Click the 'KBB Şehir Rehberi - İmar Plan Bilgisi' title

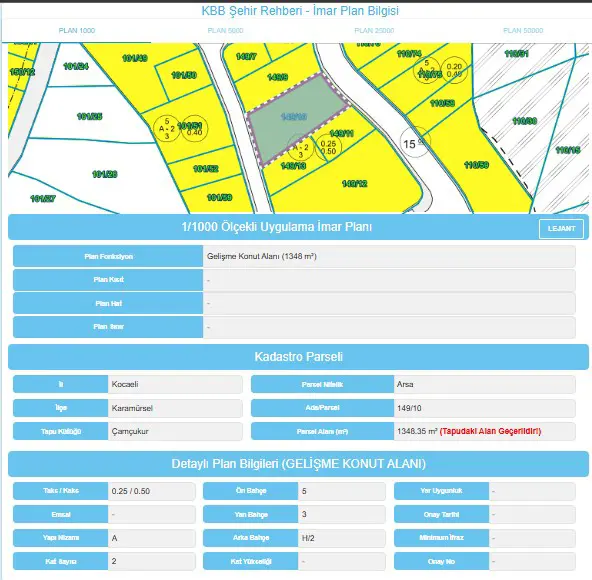300,11
